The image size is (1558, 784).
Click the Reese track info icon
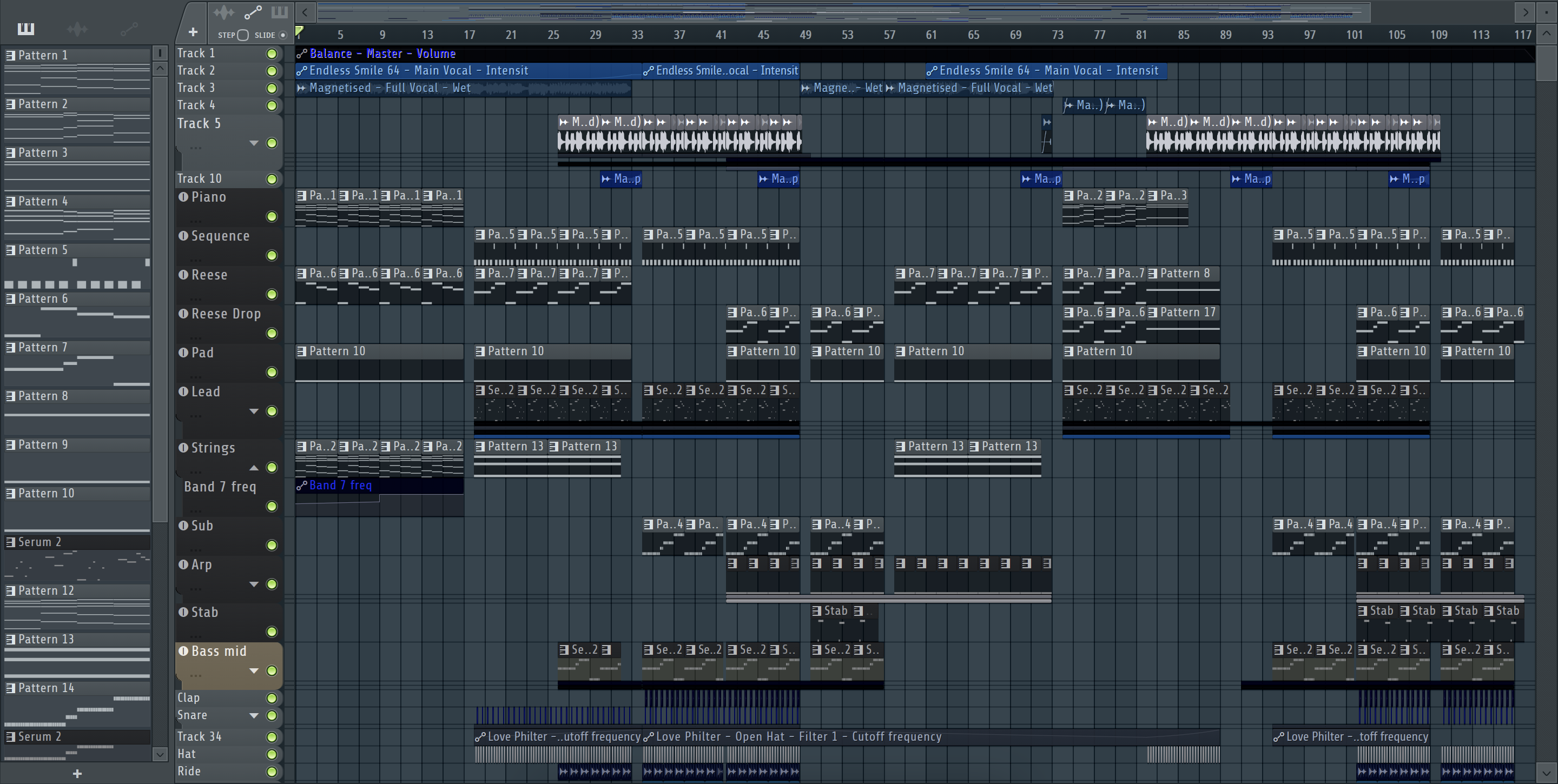183,275
